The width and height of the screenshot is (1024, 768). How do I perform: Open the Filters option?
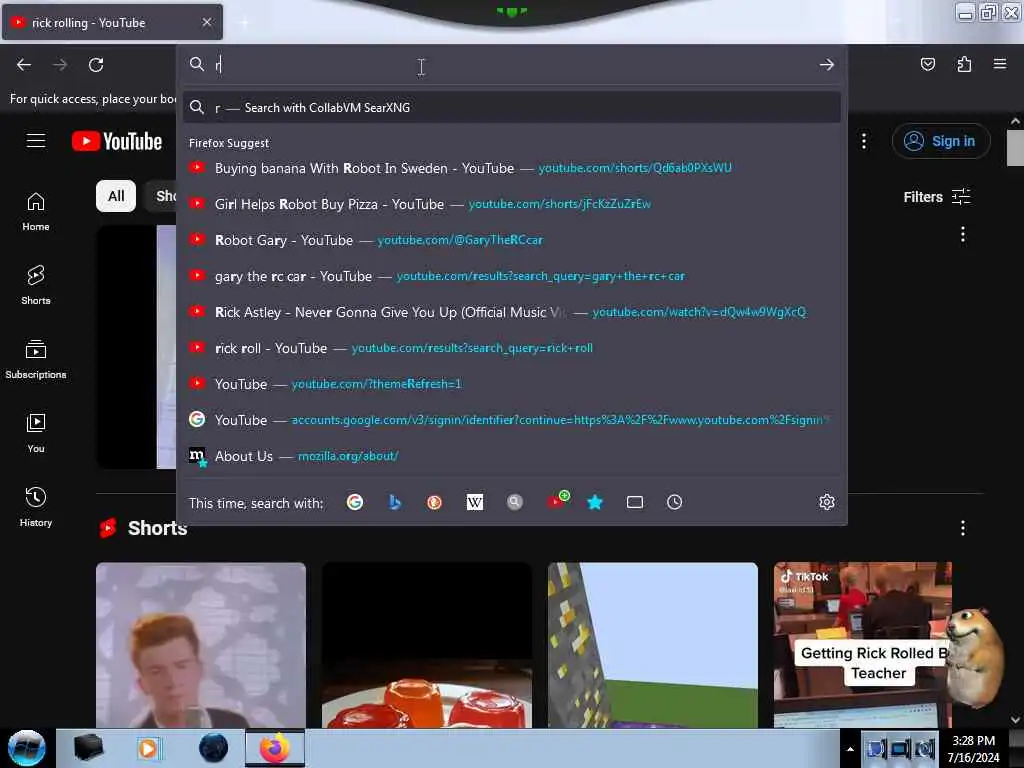(x=937, y=197)
